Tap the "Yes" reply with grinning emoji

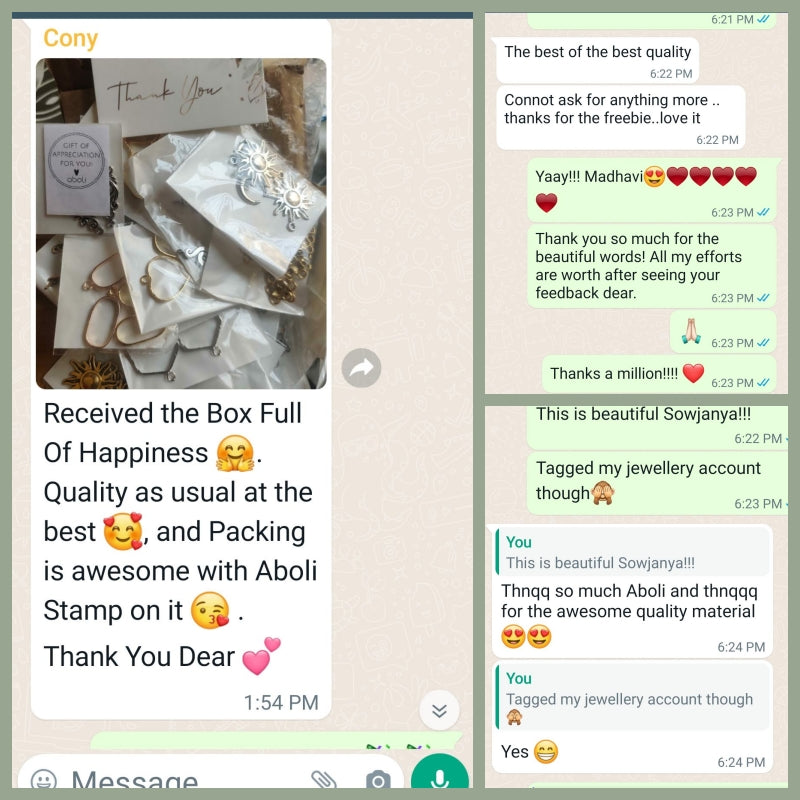tap(632, 717)
